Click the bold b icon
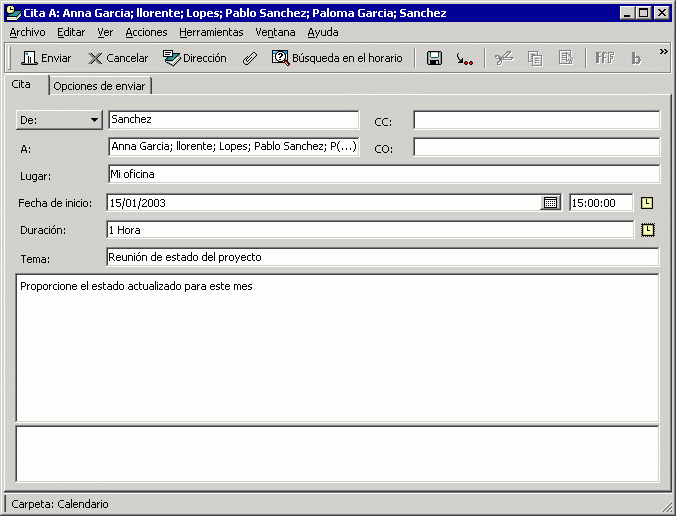The height and width of the screenshot is (516, 676). (x=636, y=58)
